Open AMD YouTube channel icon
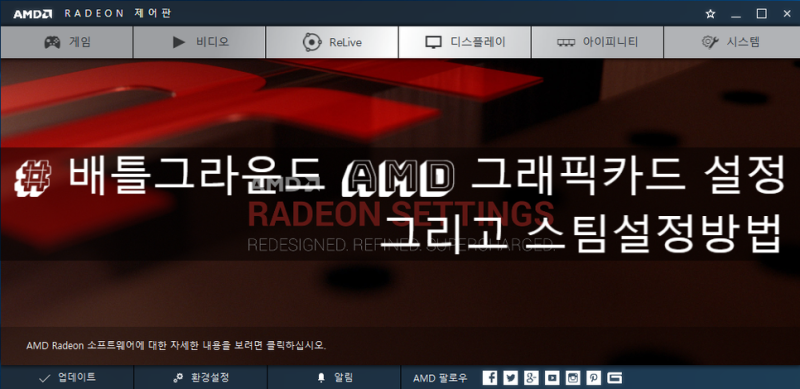Screen dimensions: 800x389 (x=552, y=378)
